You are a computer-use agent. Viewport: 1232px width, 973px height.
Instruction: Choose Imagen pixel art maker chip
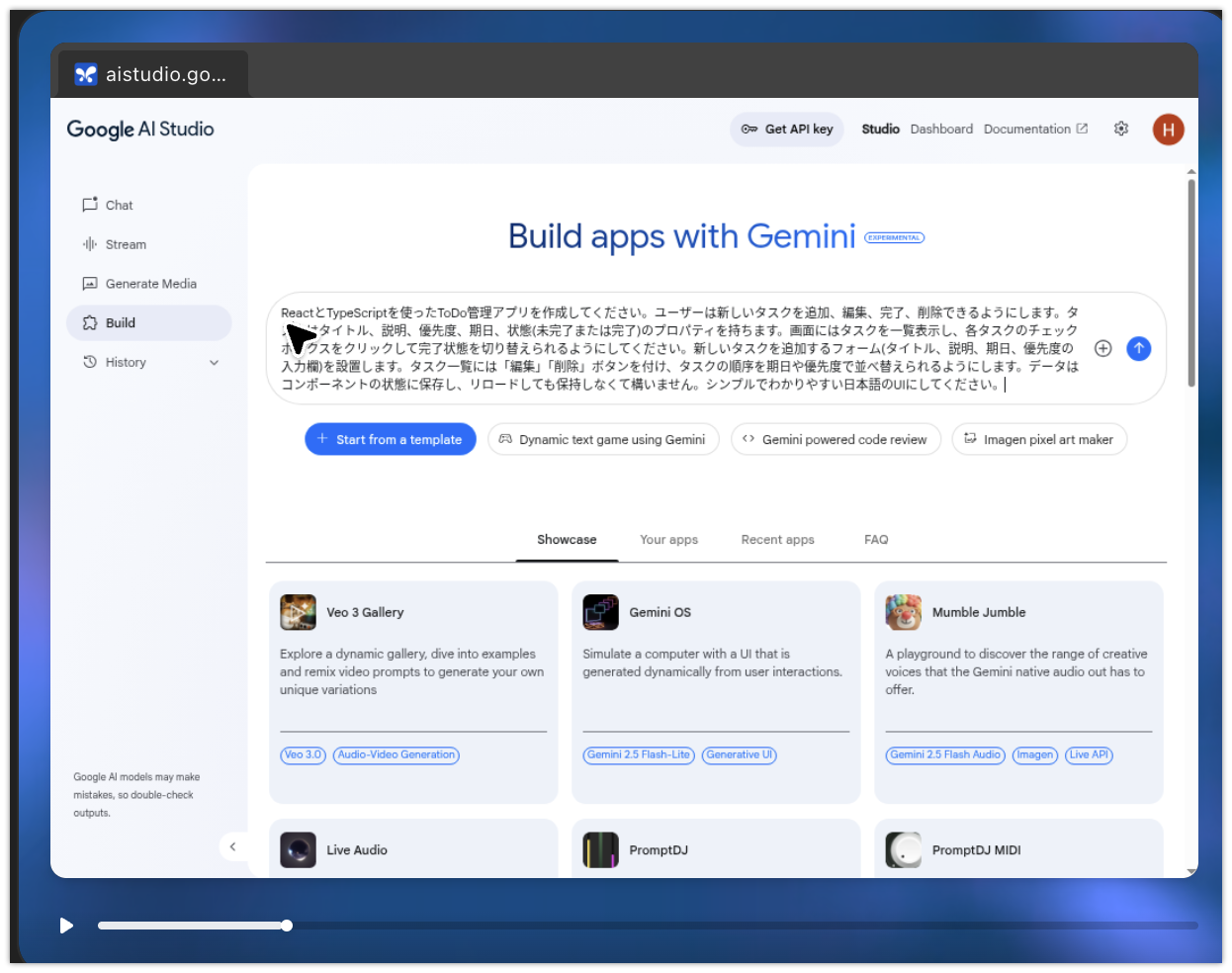point(1039,439)
